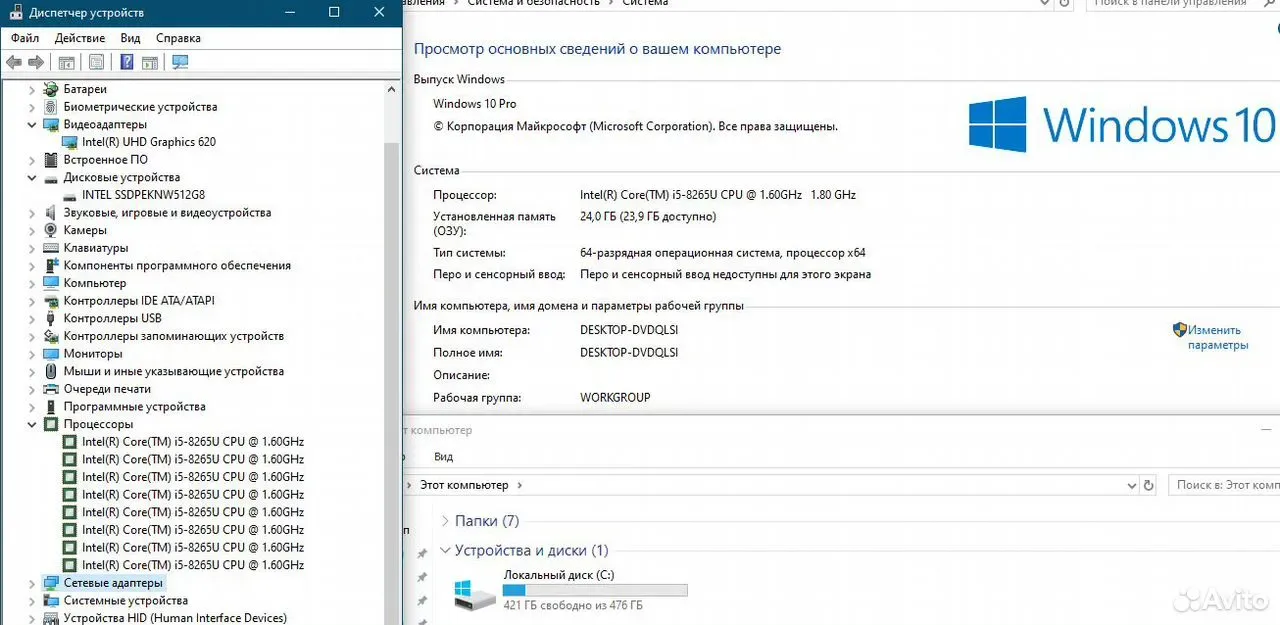Toggle the console tree toolbar icon

coord(67,62)
